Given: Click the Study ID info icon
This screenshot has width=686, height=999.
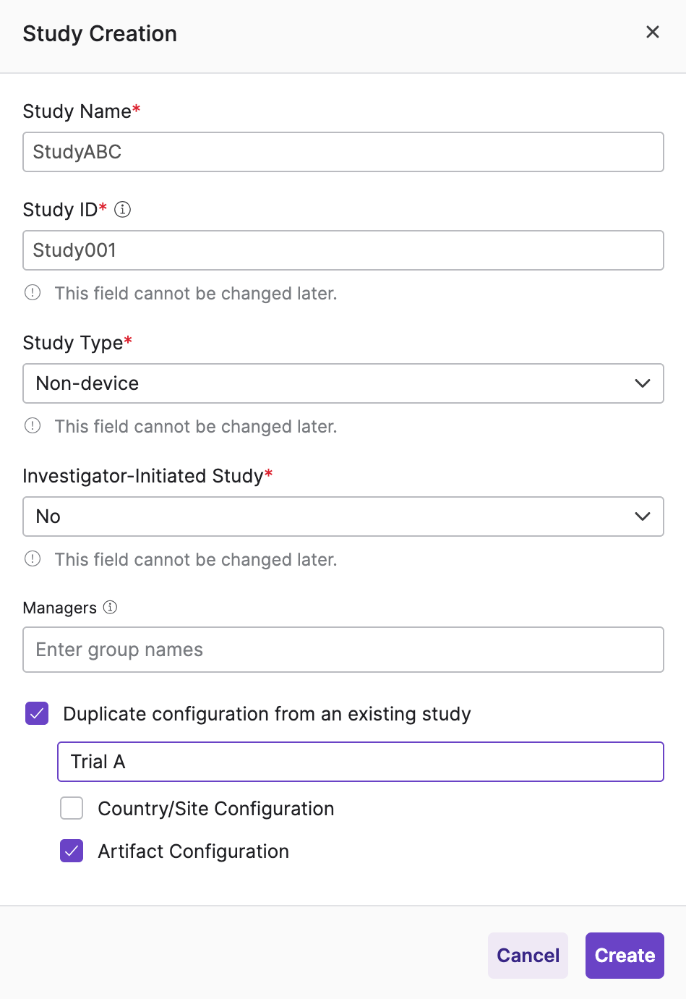Looking at the screenshot, I should click(x=122, y=210).
